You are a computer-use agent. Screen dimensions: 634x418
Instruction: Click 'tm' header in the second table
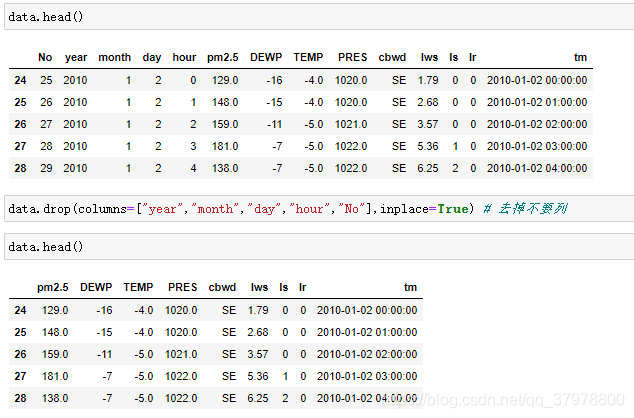click(x=411, y=287)
